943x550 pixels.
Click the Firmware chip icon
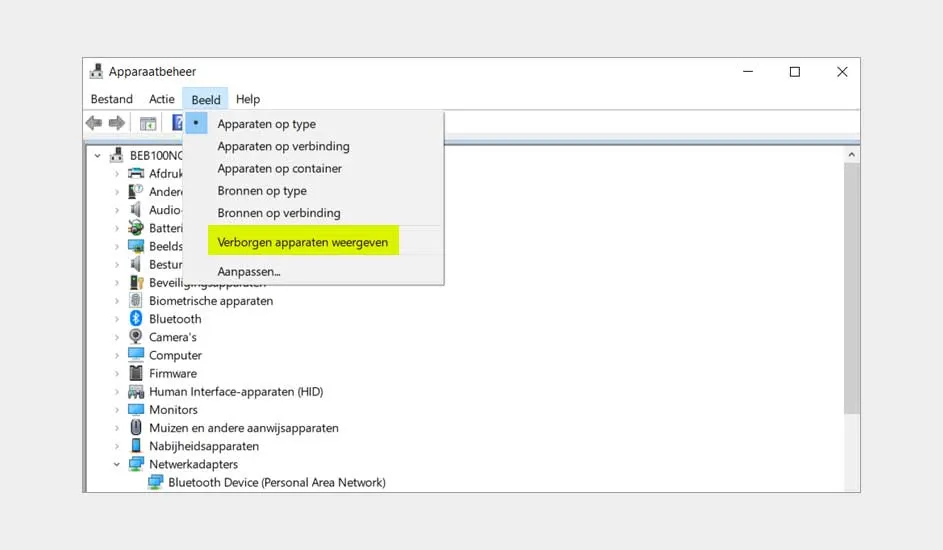tap(136, 373)
